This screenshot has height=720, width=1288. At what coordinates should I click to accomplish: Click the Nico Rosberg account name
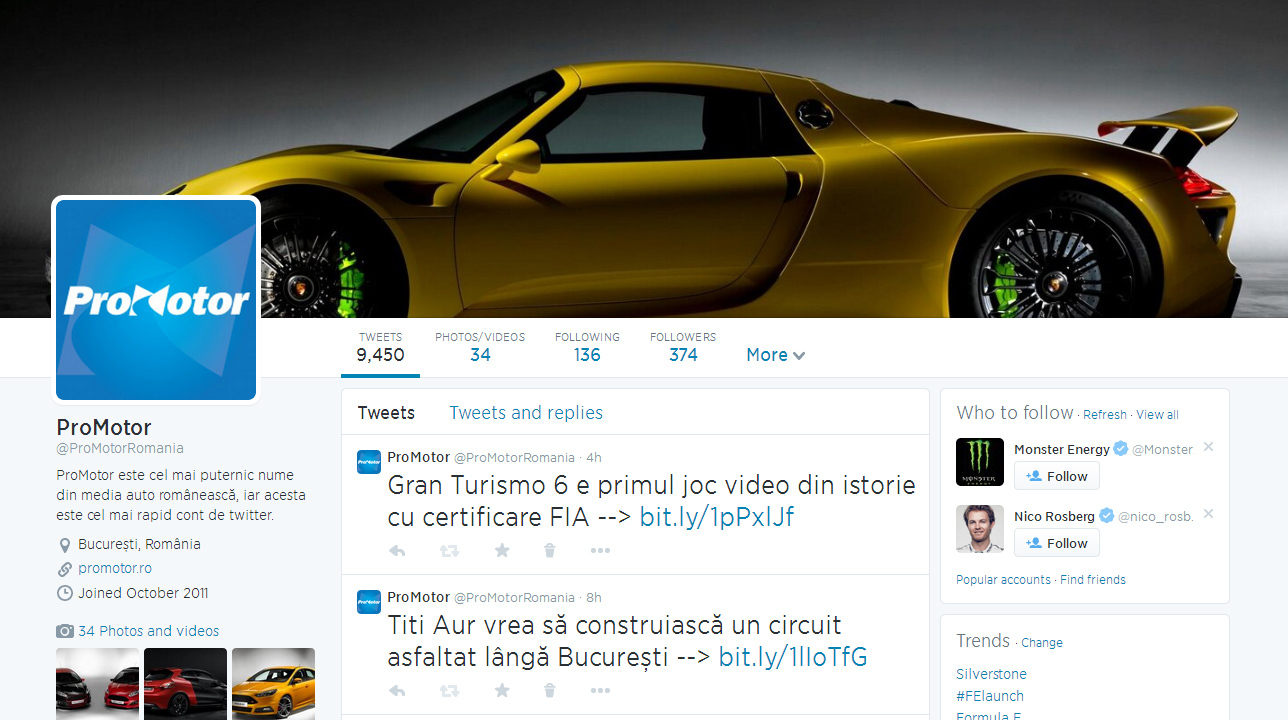coord(1054,516)
